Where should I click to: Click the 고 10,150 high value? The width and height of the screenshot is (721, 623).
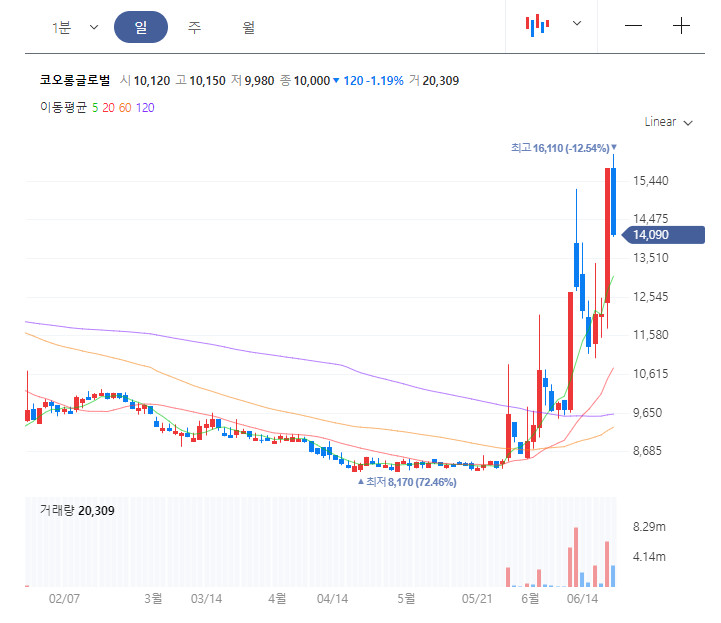pos(200,80)
